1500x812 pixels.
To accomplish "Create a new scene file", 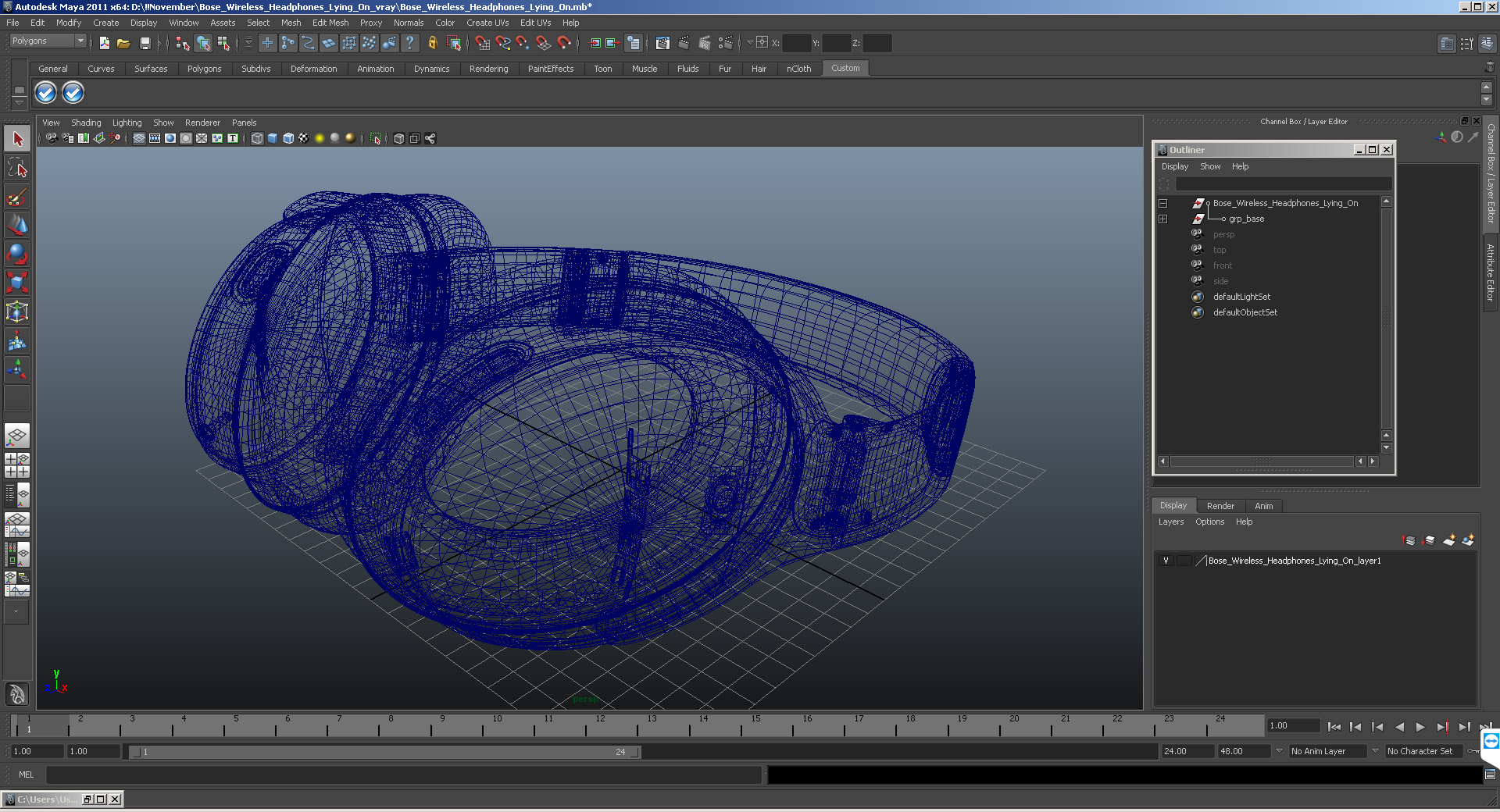I will coord(105,43).
